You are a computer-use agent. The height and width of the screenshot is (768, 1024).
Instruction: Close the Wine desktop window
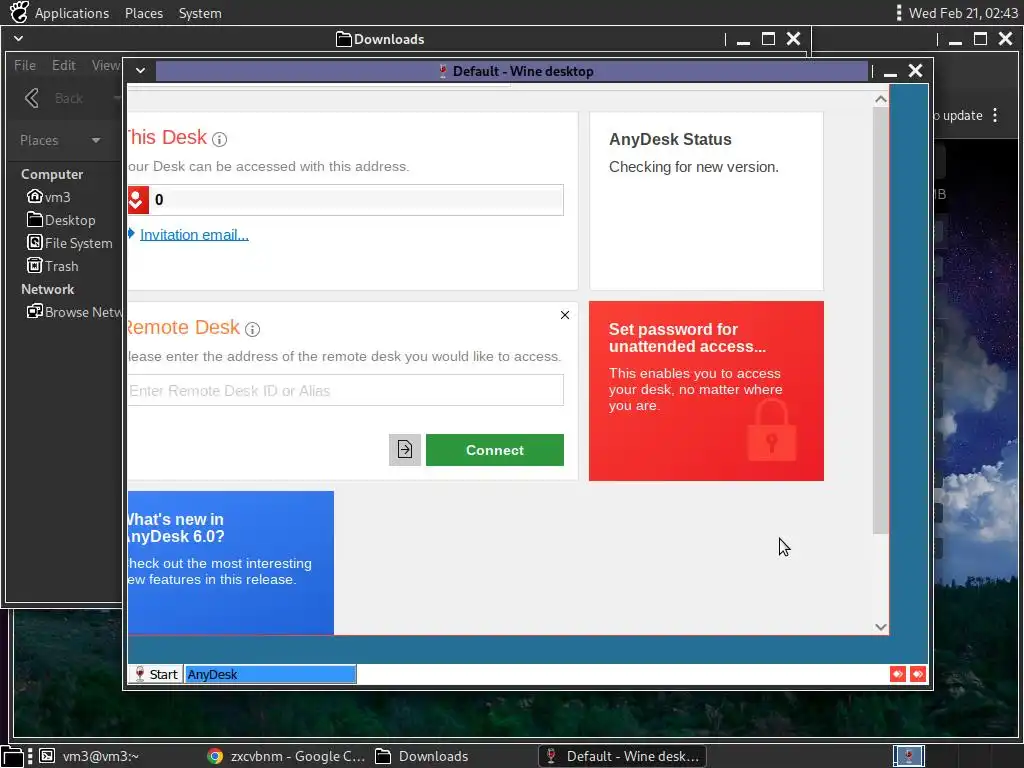pyautogui.click(x=915, y=71)
